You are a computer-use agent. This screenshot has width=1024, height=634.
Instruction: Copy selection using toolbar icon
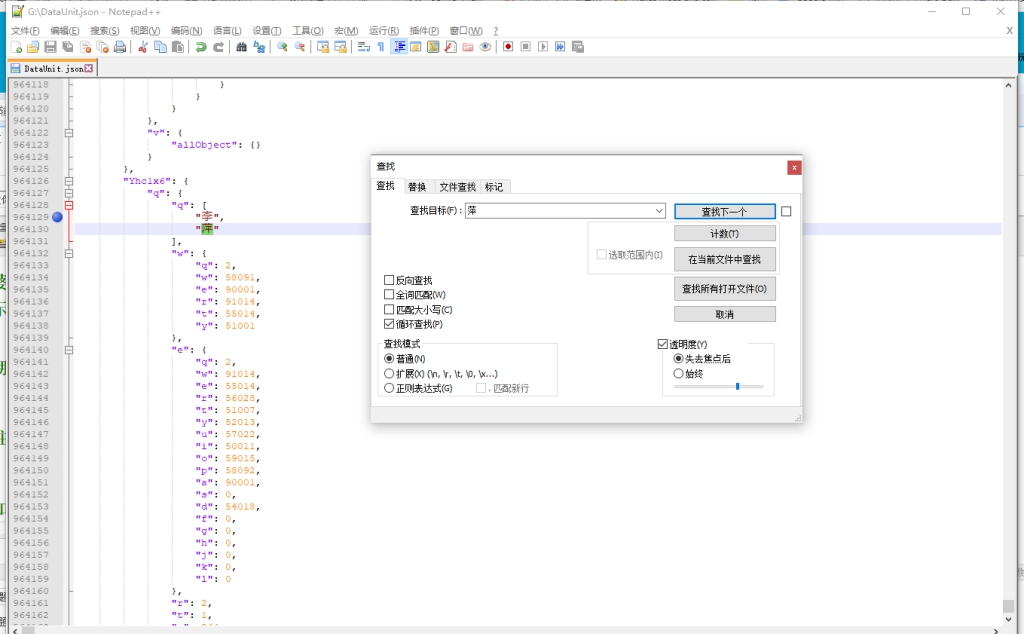click(160, 47)
